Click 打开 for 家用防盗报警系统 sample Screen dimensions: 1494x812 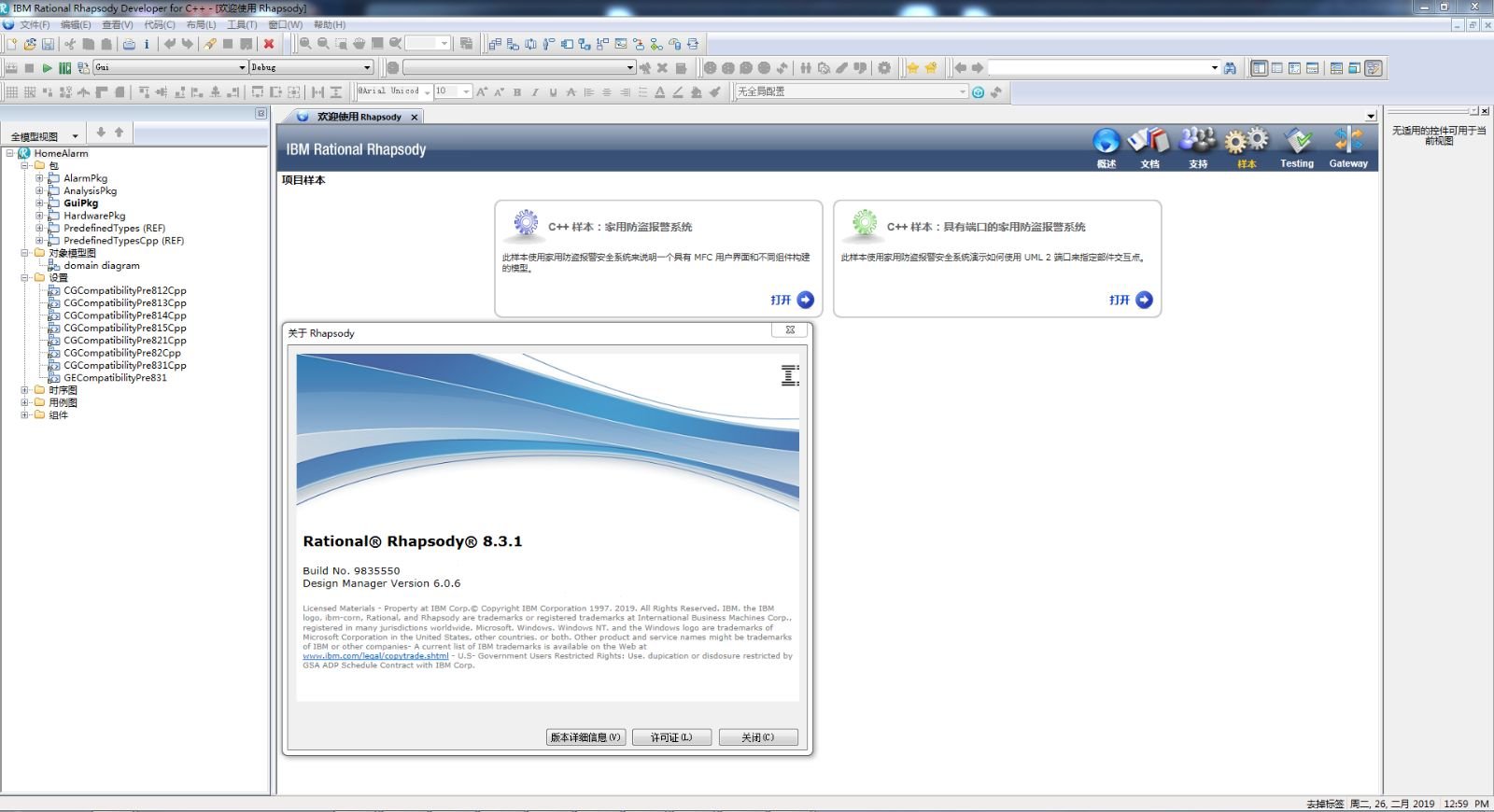(793, 300)
